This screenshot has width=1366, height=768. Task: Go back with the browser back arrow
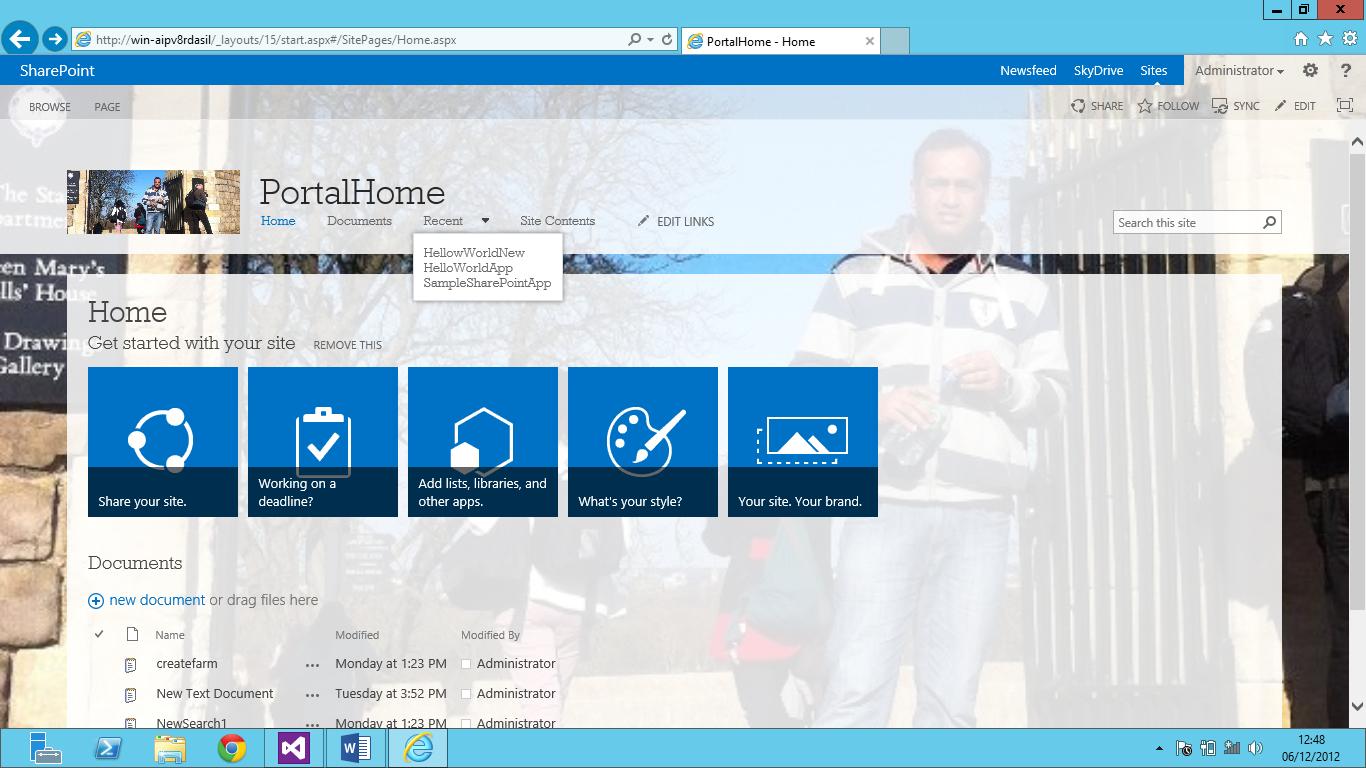pos(20,39)
